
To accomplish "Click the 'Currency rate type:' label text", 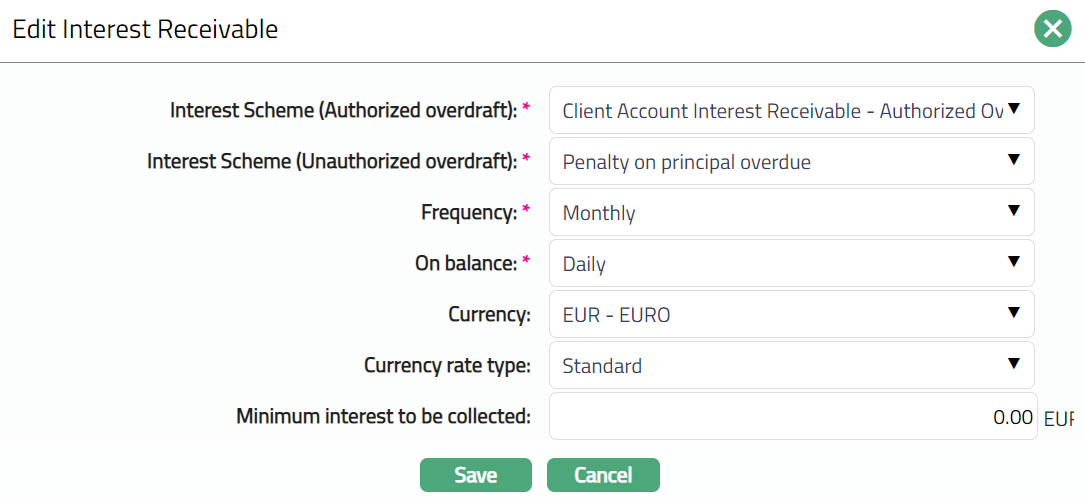I will click(447, 366).
